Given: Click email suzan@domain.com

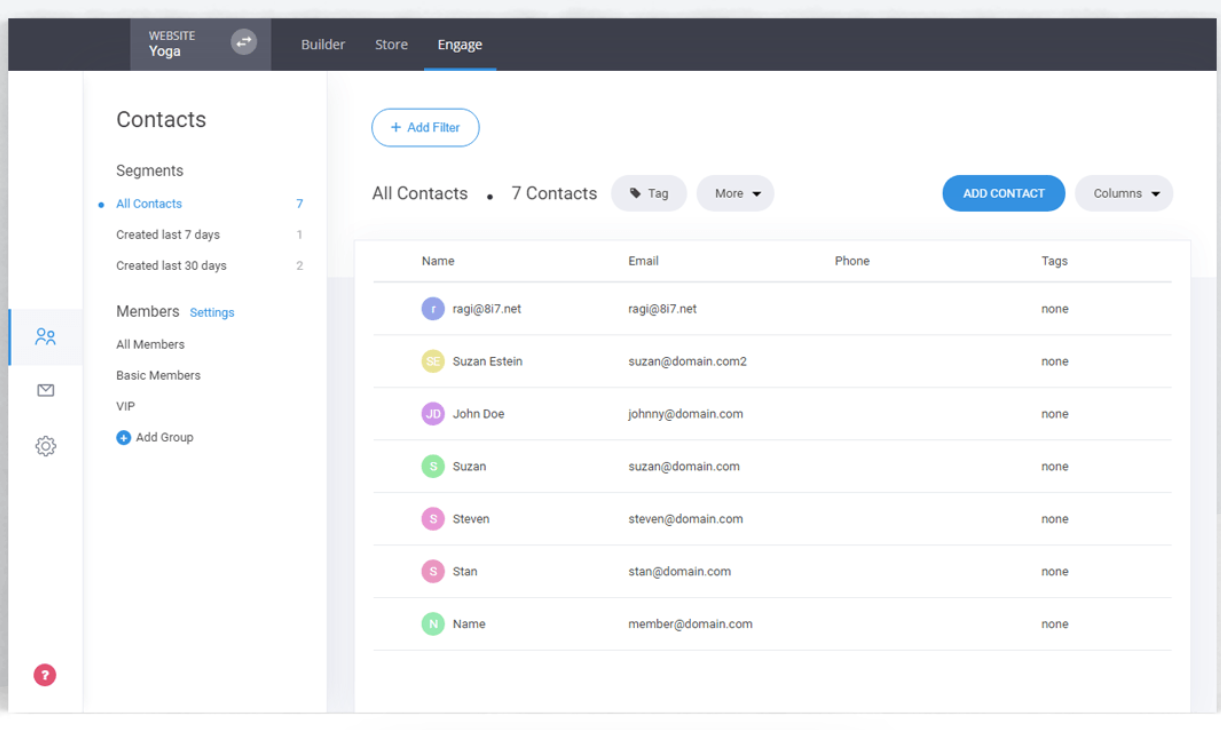Looking at the screenshot, I should (x=684, y=466).
